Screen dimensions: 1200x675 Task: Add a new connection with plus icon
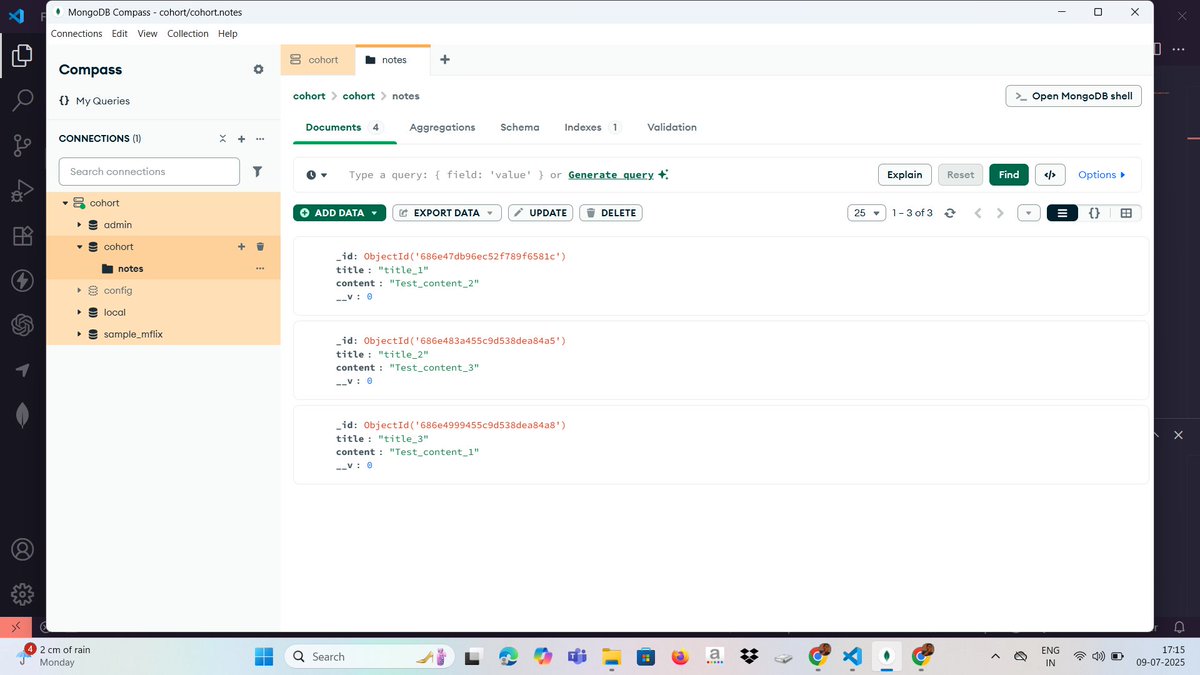point(241,139)
